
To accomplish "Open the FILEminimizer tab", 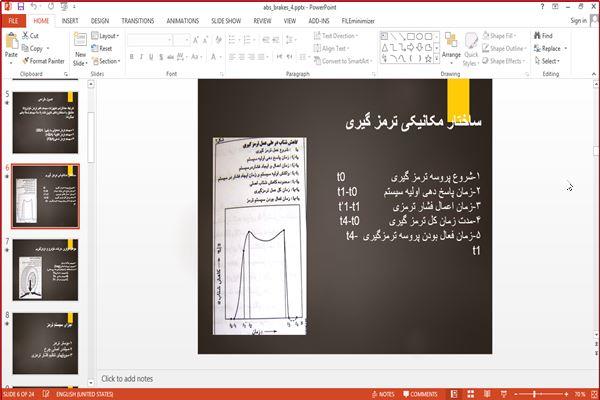I will click(358, 21).
